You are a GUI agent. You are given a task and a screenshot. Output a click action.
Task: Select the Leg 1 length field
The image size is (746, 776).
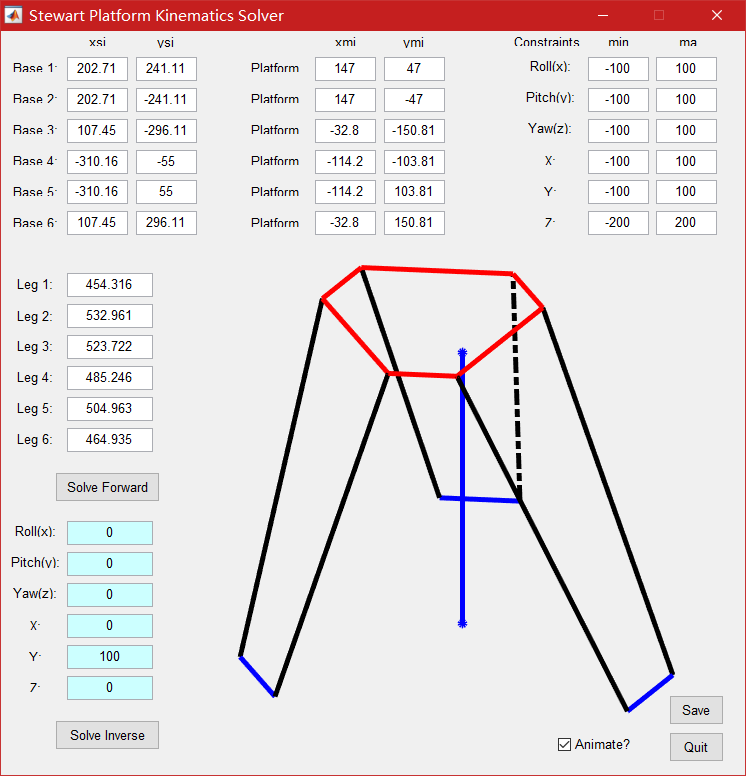pos(110,285)
